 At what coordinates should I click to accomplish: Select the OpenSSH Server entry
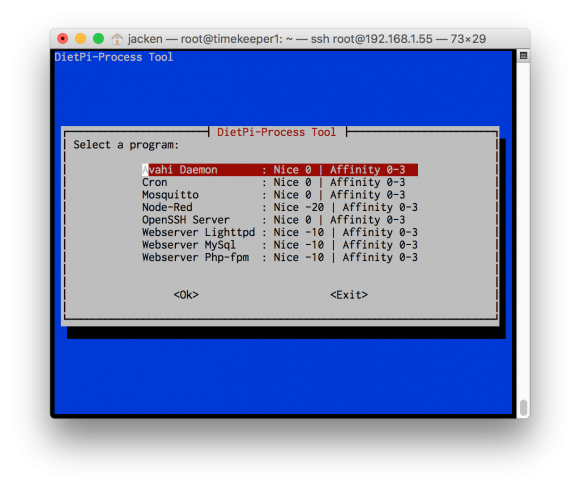274,220
